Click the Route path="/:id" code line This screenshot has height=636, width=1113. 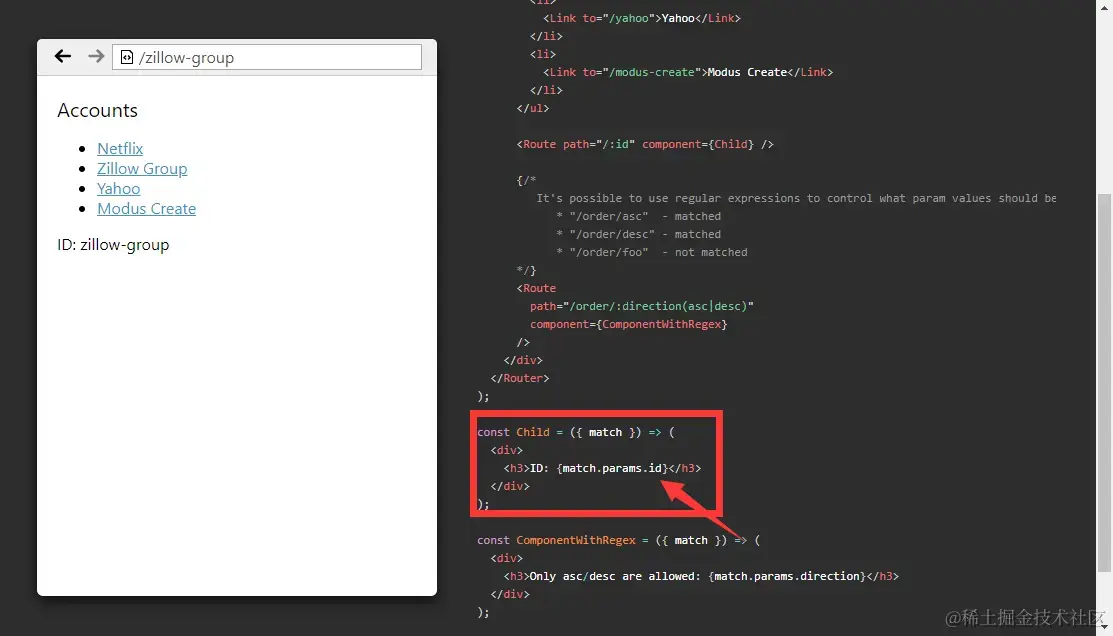pos(645,144)
